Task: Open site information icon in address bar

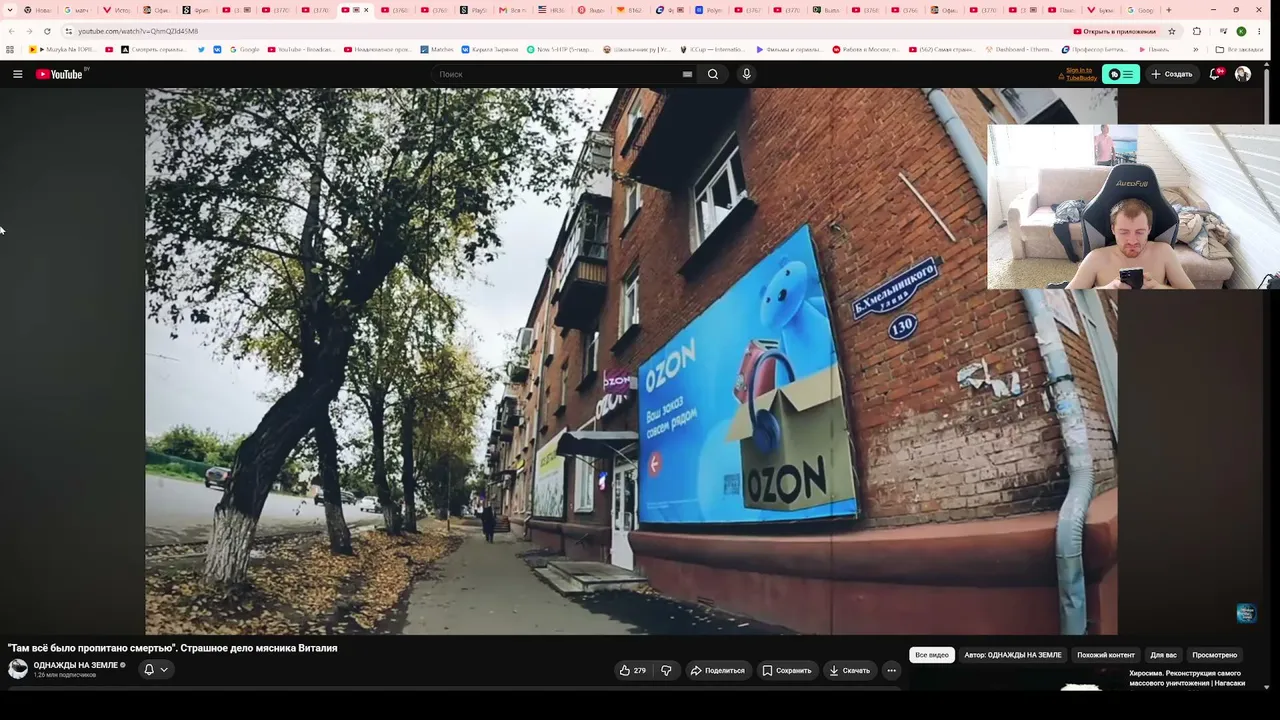Action: pyautogui.click(x=68, y=31)
